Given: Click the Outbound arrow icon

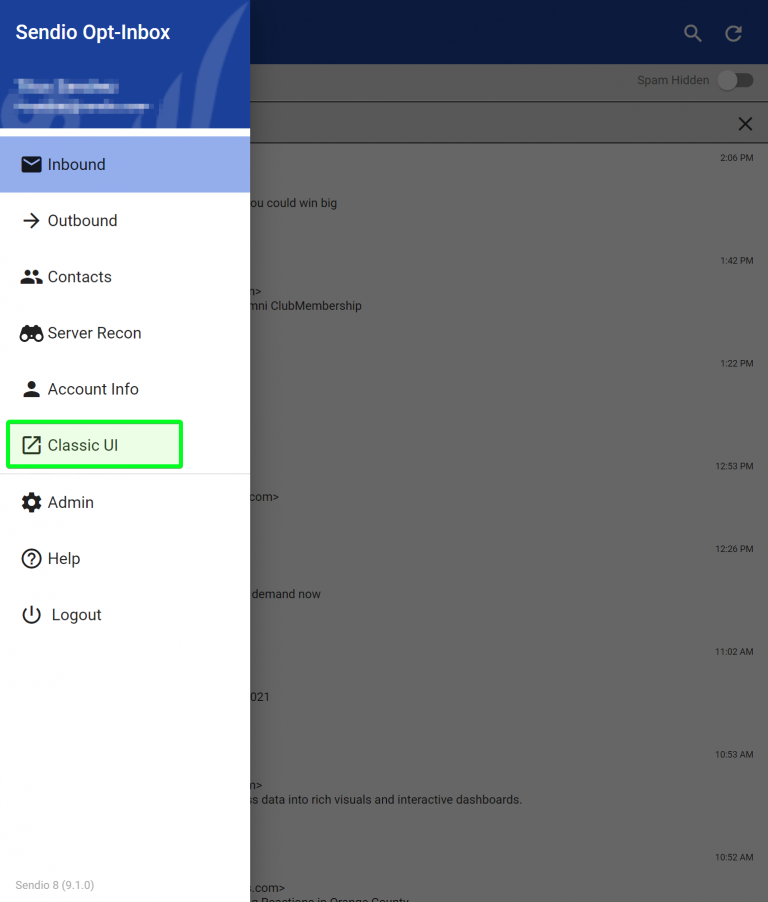Looking at the screenshot, I should (x=31, y=221).
